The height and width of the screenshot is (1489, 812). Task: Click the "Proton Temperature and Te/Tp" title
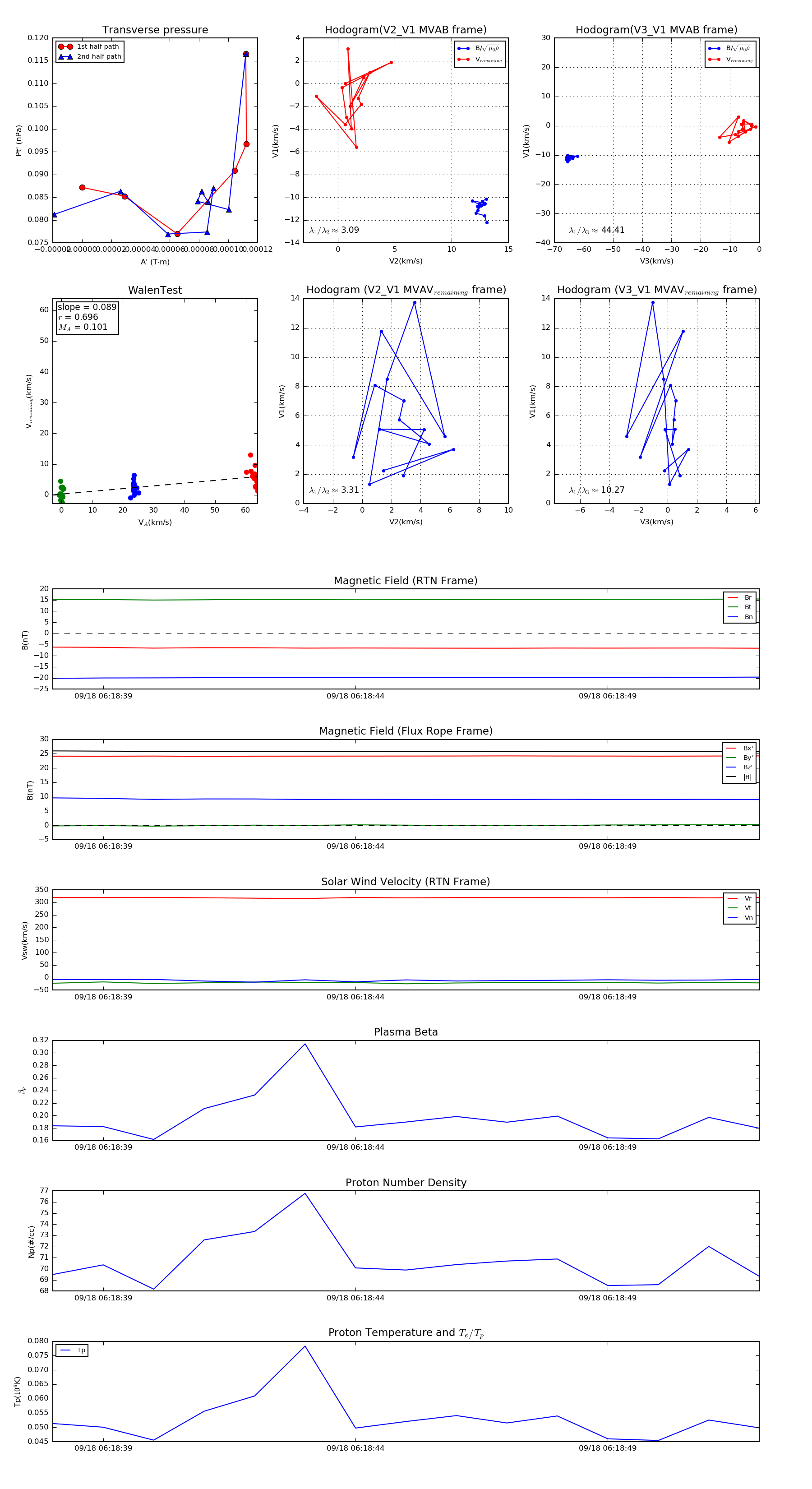[406, 1333]
